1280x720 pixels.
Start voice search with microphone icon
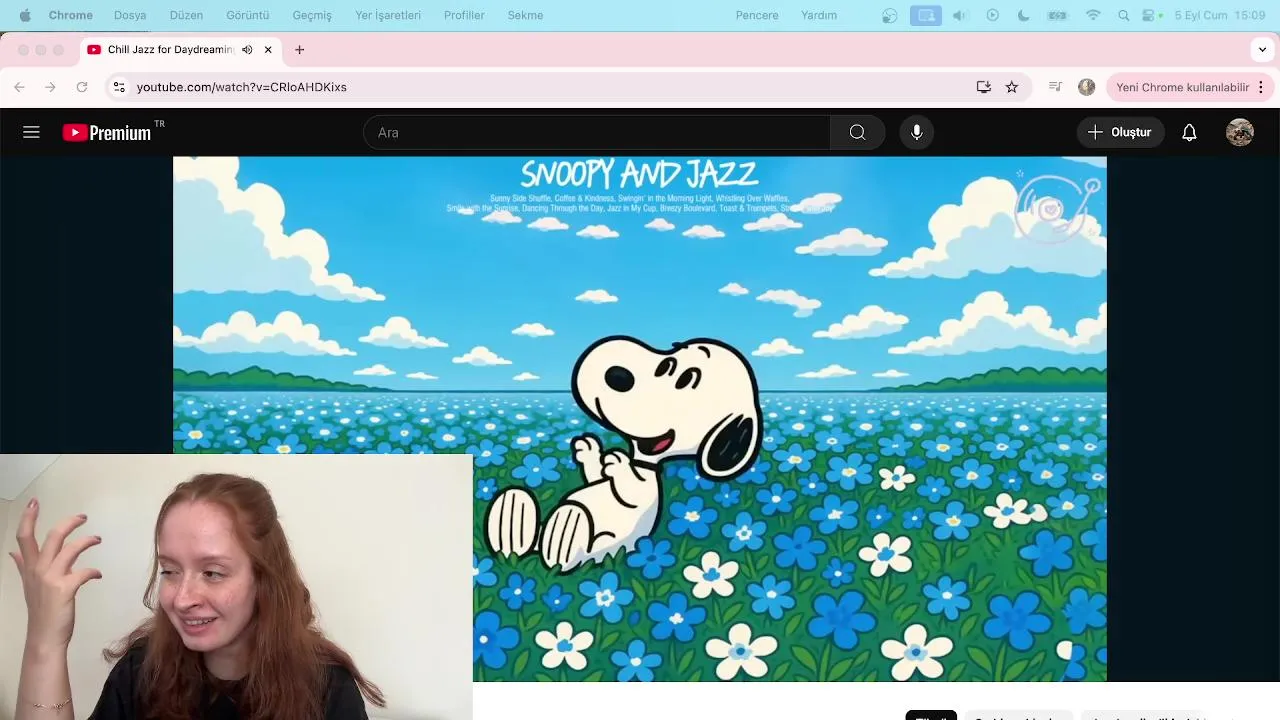tap(917, 132)
